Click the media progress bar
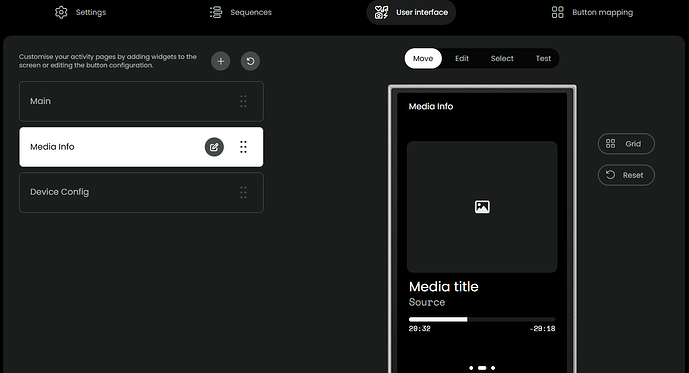This screenshot has height=373, width=689. [x=482, y=319]
